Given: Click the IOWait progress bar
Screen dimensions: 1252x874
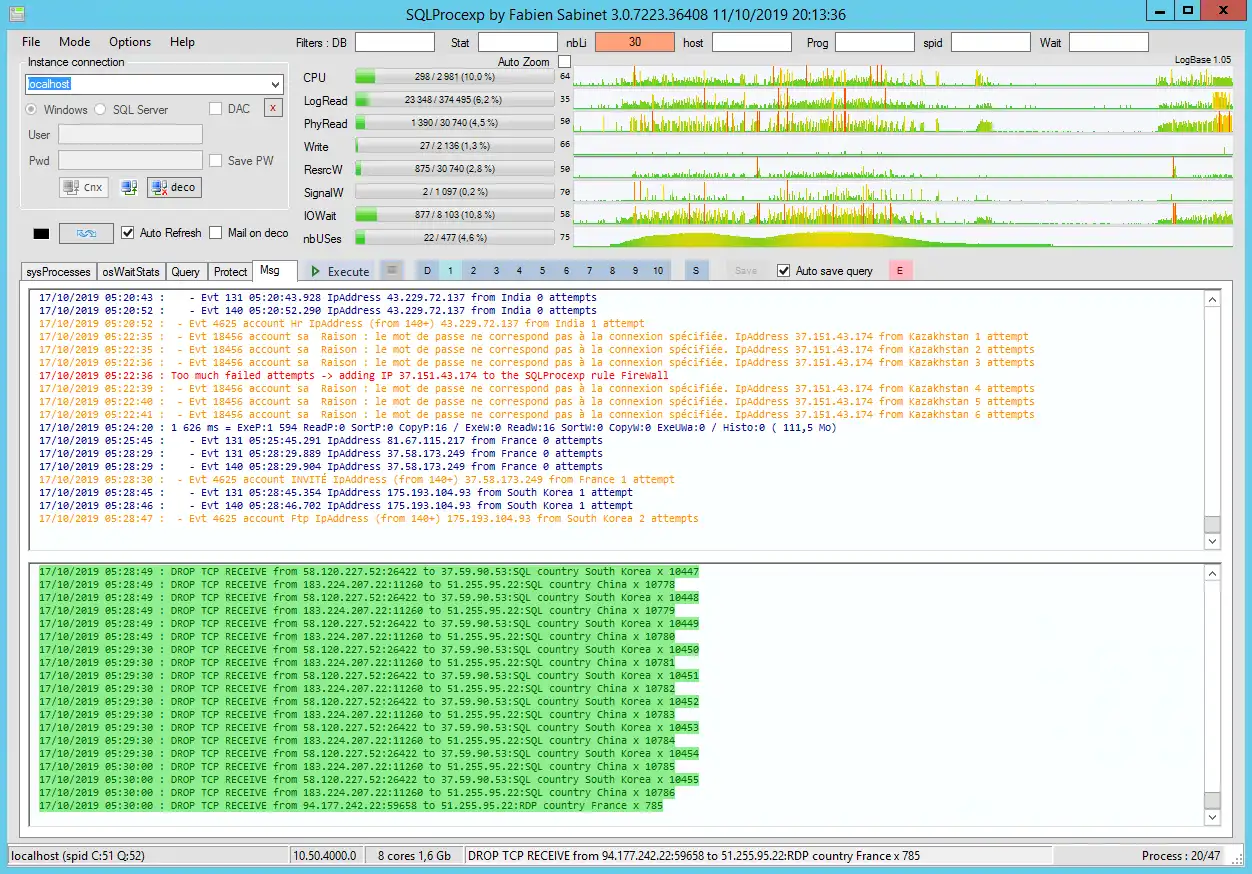Looking at the screenshot, I should point(454,215).
